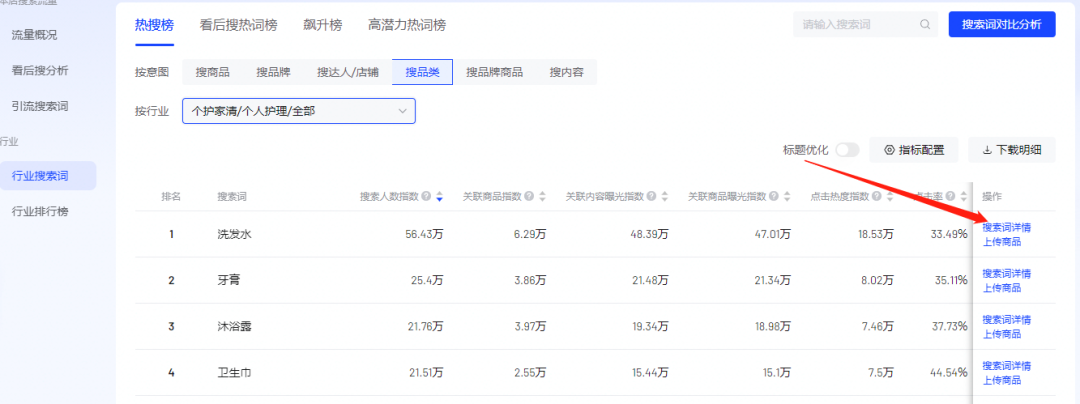Open 指标配置 metrics configuration
This screenshot has width=1080, height=404.
click(x=914, y=150)
